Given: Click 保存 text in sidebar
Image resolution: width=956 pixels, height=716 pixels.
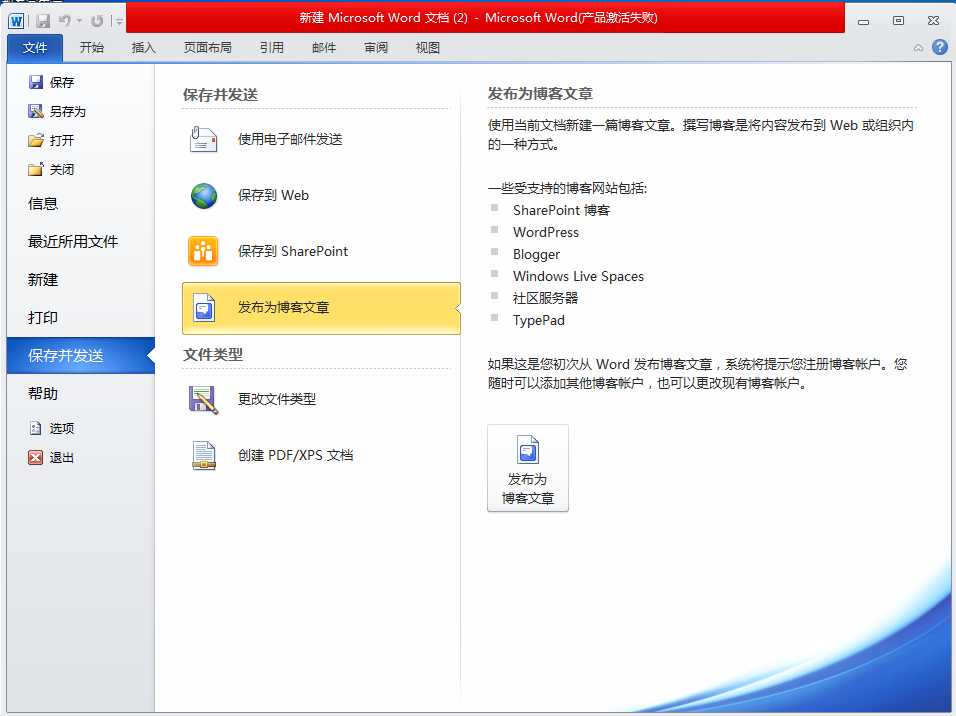Looking at the screenshot, I should coord(62,82).
